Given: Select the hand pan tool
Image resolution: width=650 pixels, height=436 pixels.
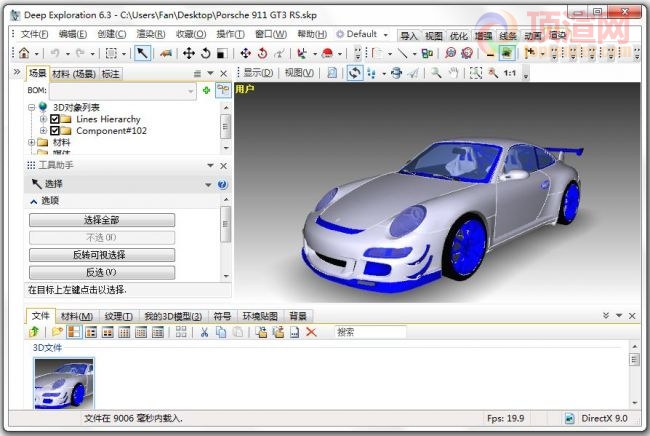Looking at the screenshot, I should [x=454, y=73].
